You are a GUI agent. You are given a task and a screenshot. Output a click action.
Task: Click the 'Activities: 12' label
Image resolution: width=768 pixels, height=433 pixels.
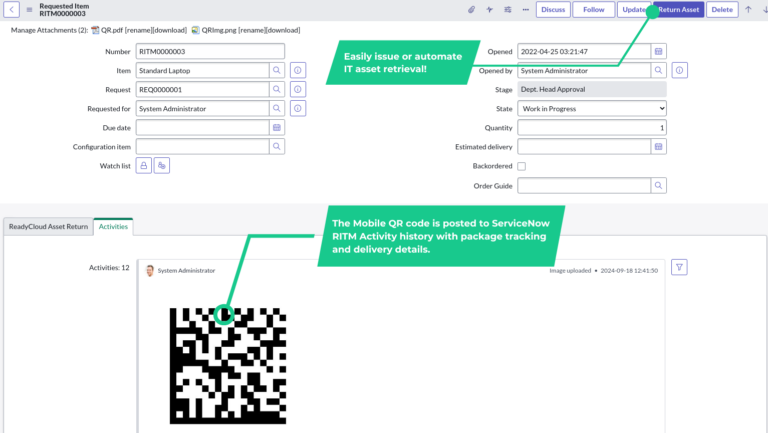(109, 267)
